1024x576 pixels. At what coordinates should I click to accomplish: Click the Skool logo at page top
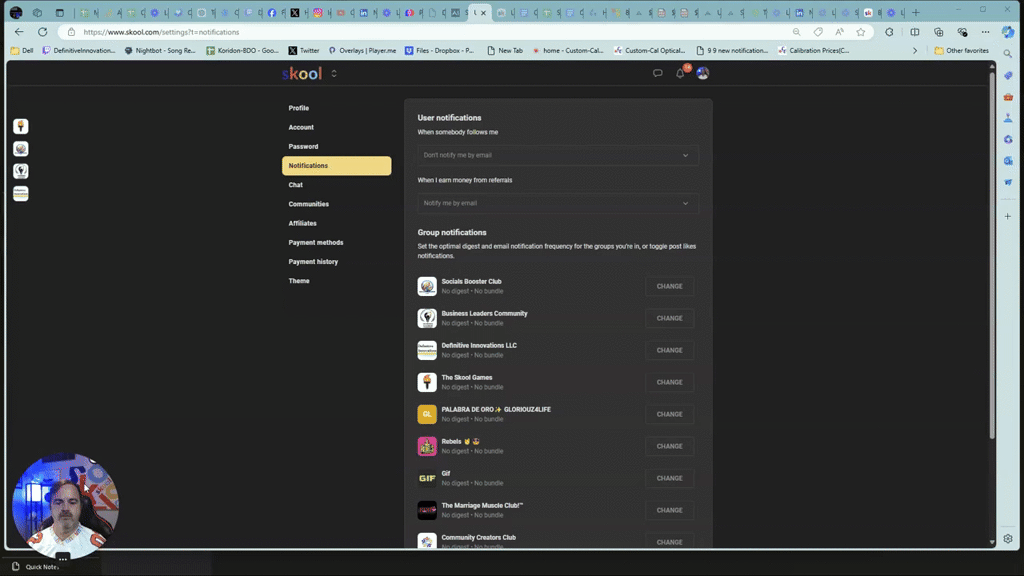click(x=300, y=73)
